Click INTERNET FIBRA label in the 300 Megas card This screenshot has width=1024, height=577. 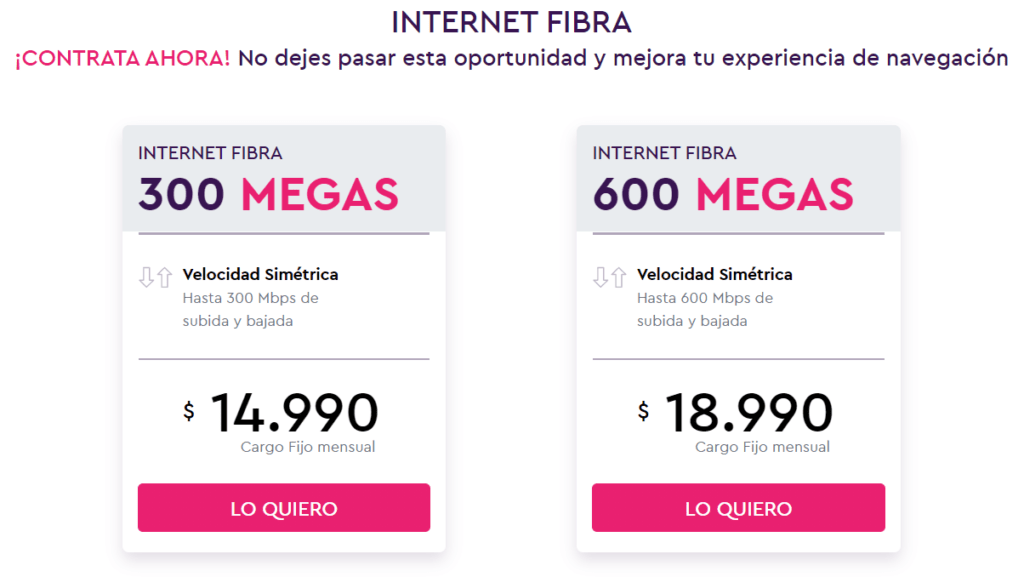pos(210,153)
